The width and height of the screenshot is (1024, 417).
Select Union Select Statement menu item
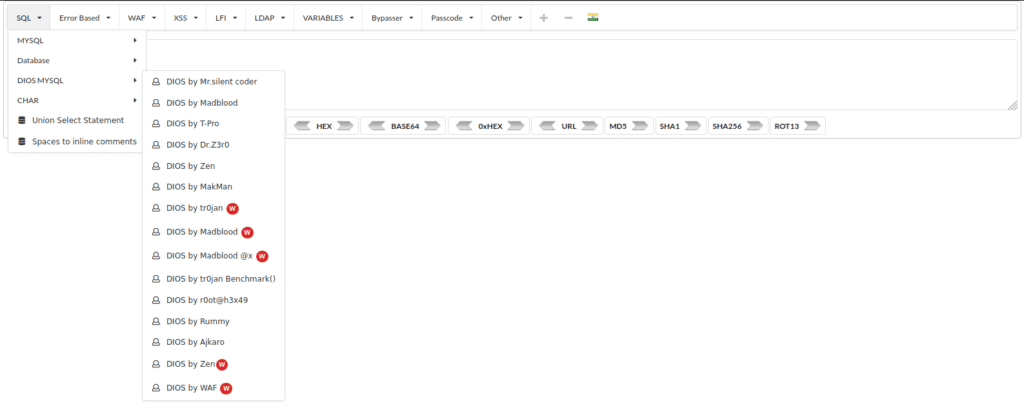[77, 120]
